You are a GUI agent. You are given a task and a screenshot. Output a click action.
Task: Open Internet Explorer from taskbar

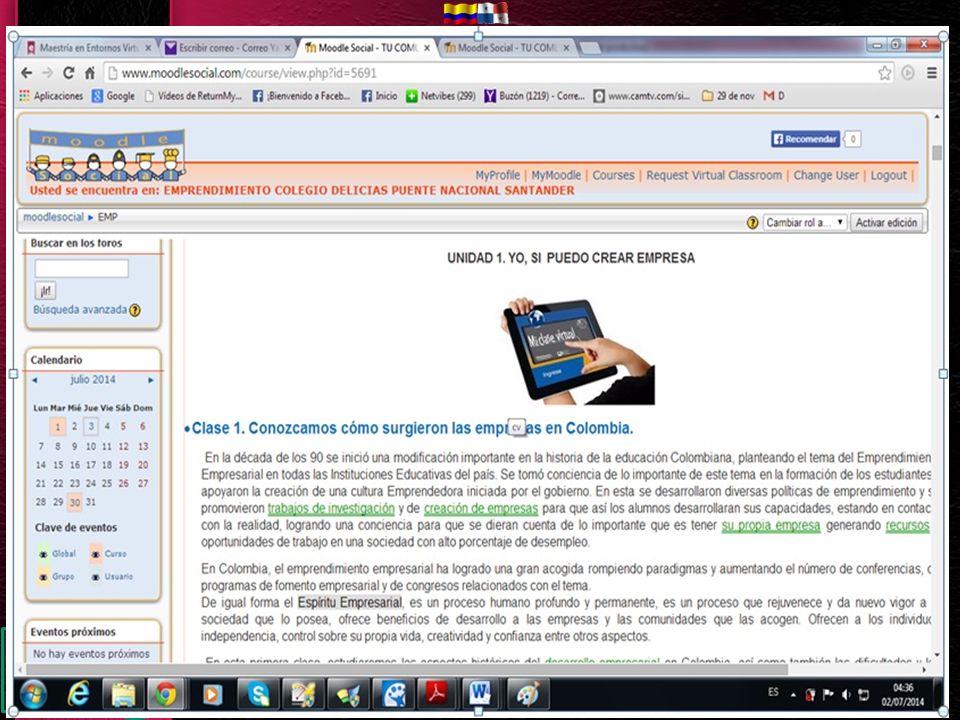[78, 694]
